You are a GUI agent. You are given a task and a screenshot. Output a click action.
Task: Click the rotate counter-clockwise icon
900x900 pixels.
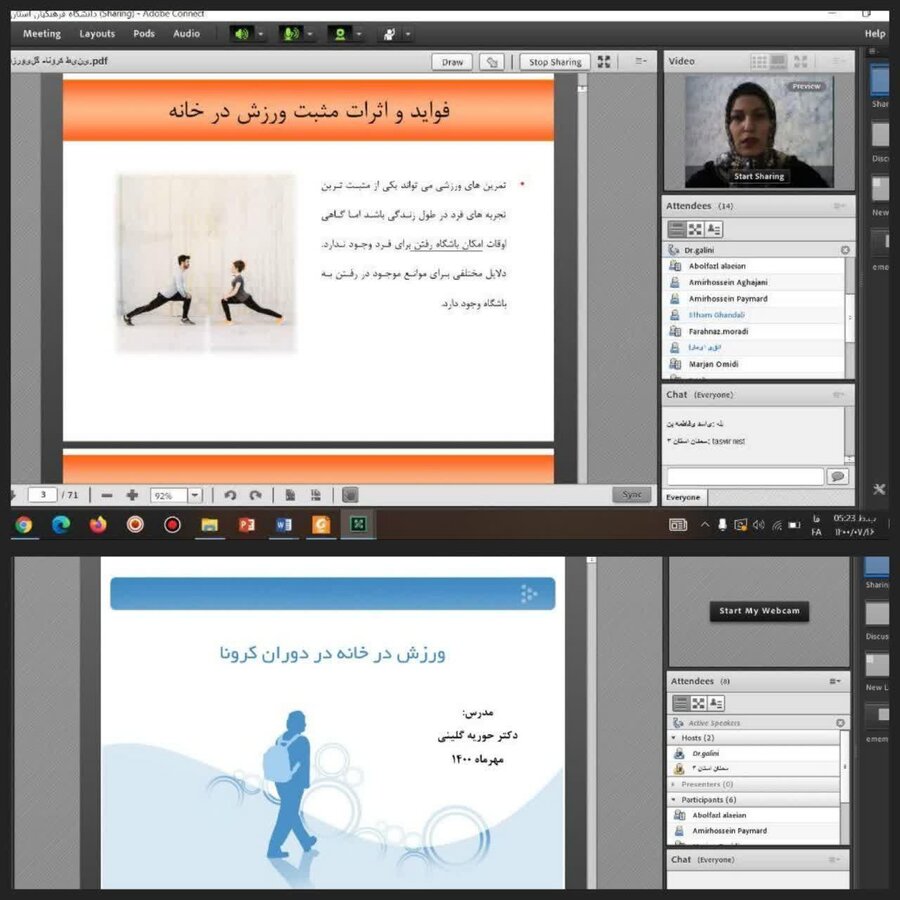(x=230, y=495)
